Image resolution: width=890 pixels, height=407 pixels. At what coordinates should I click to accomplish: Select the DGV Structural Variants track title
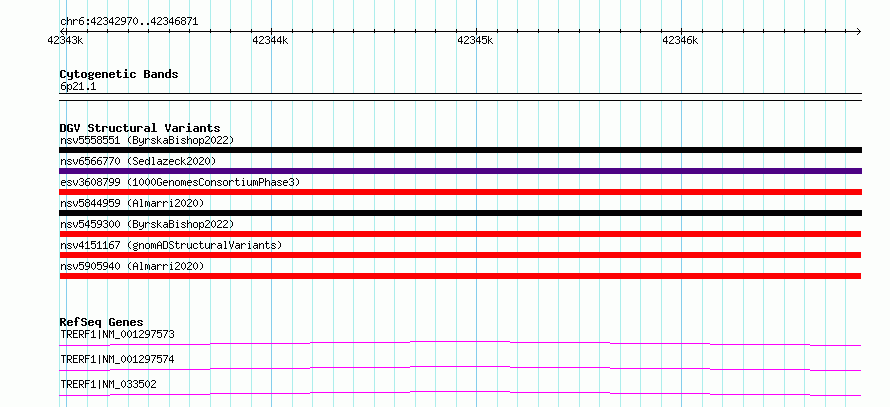140,128
